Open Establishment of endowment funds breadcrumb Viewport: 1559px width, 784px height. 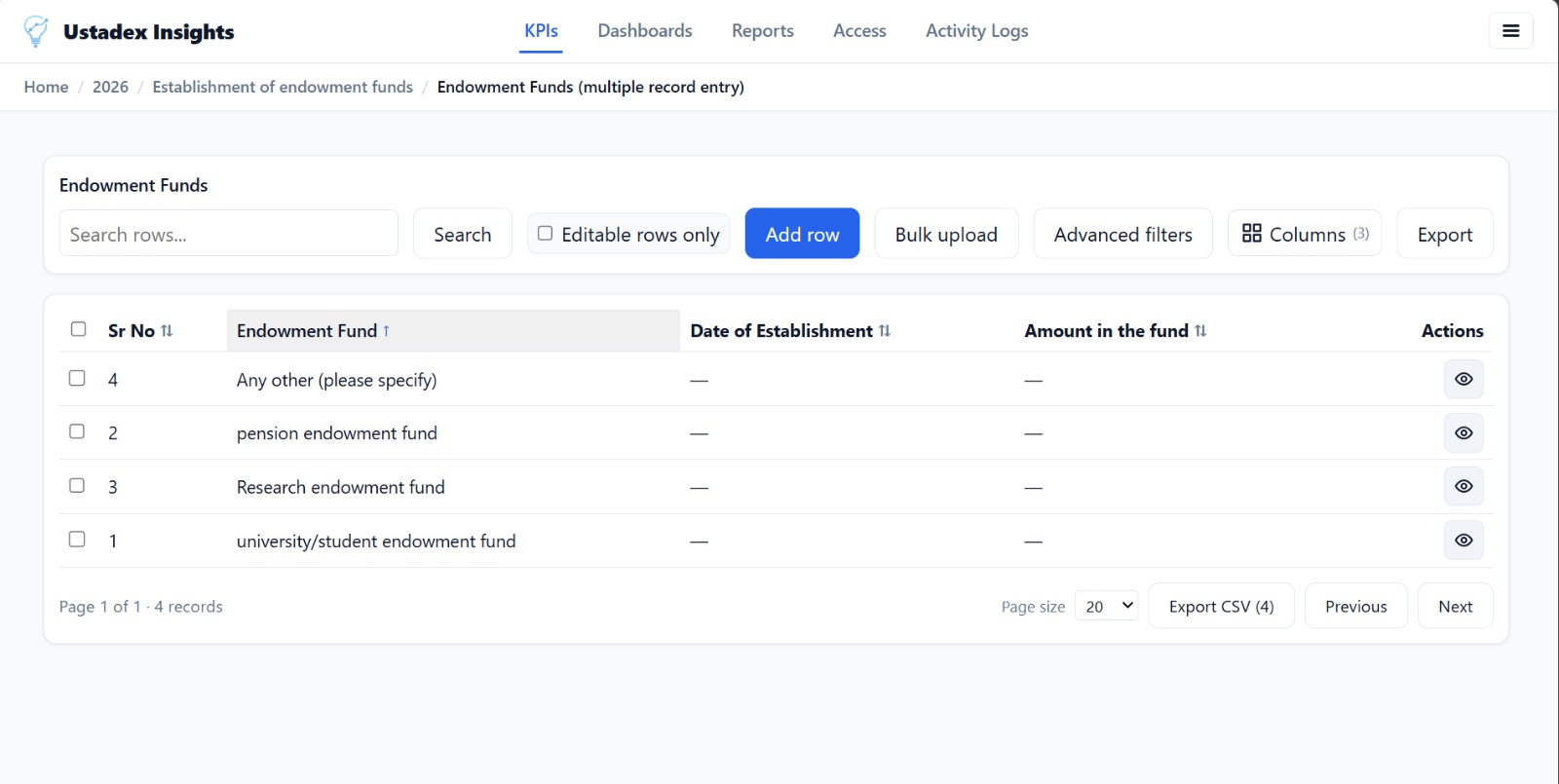tap(283, 87)
